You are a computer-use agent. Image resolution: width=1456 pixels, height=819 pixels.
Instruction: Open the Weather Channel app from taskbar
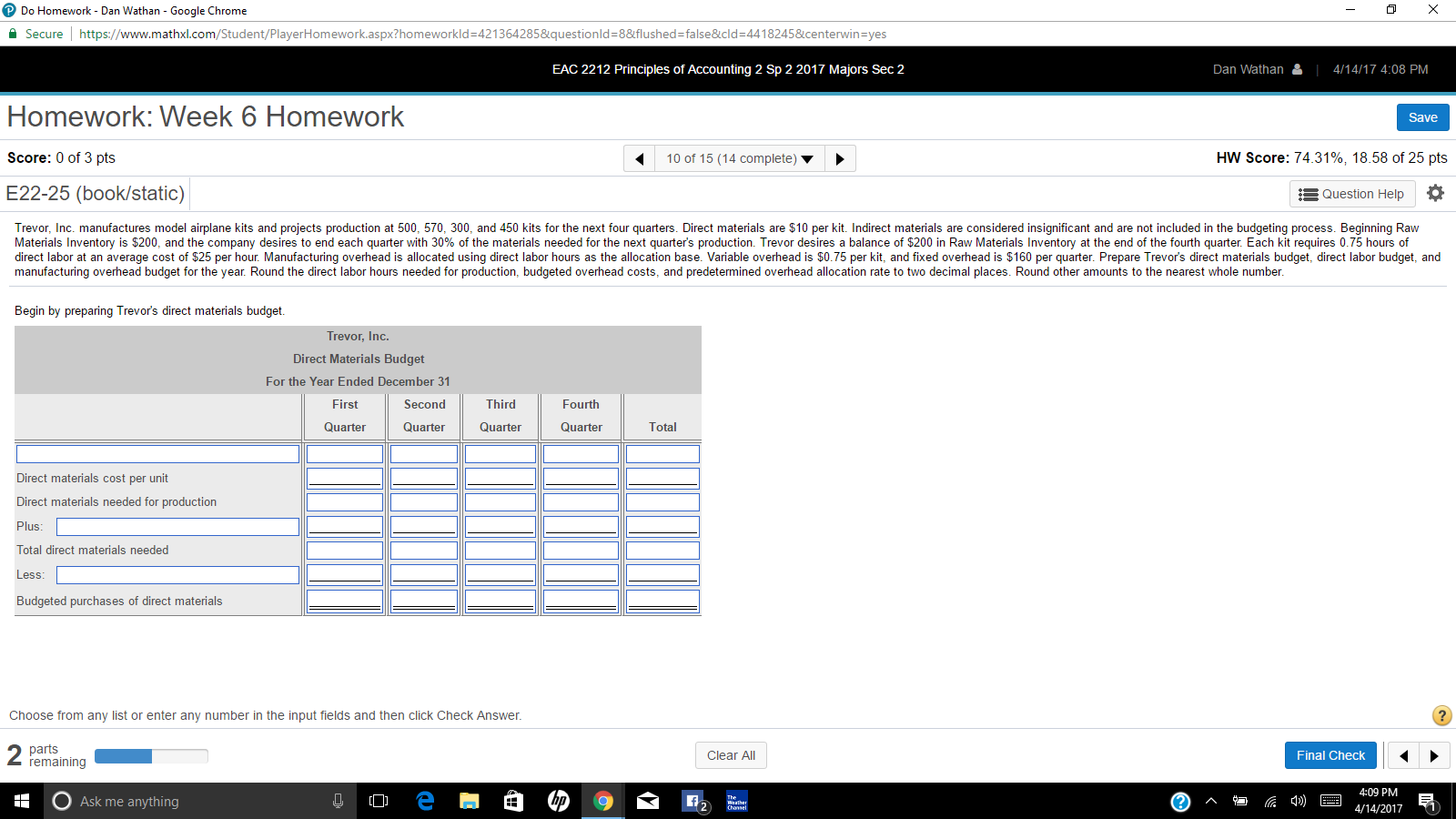(x=736, y=801)
